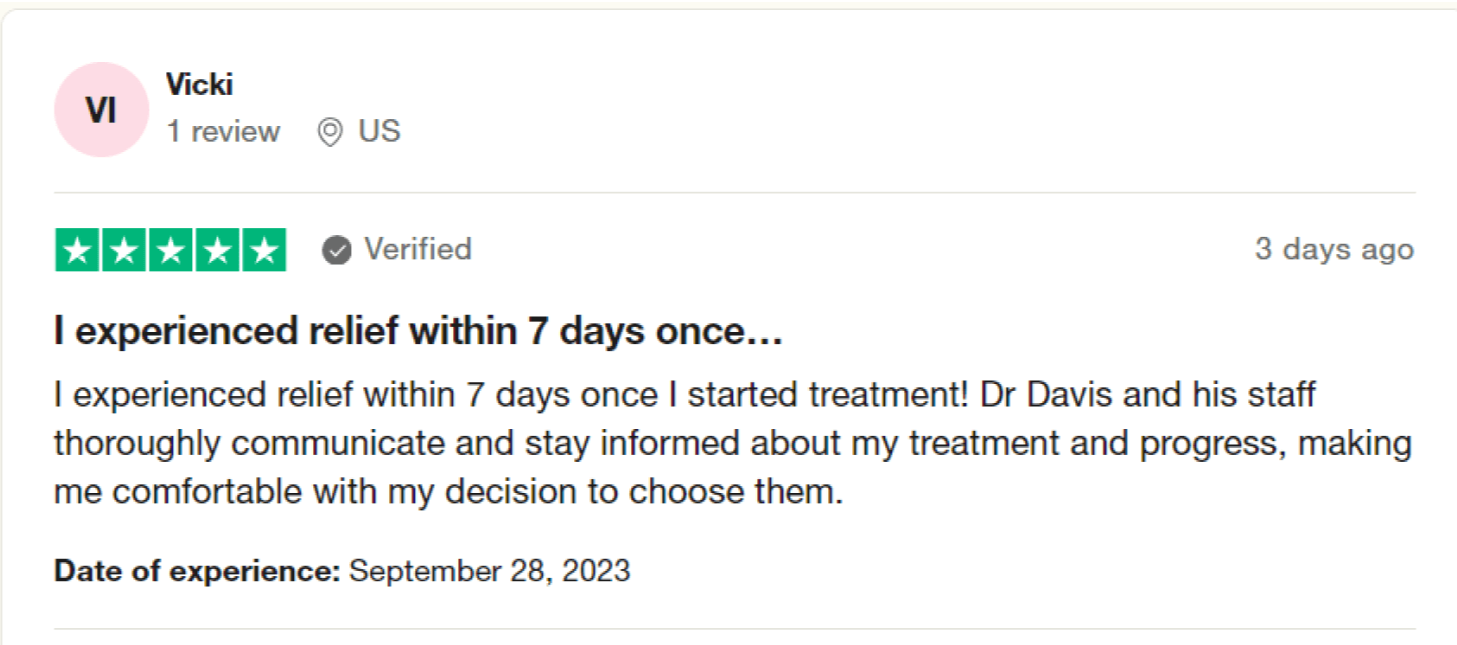Click the second green rating star

(125, 250)
